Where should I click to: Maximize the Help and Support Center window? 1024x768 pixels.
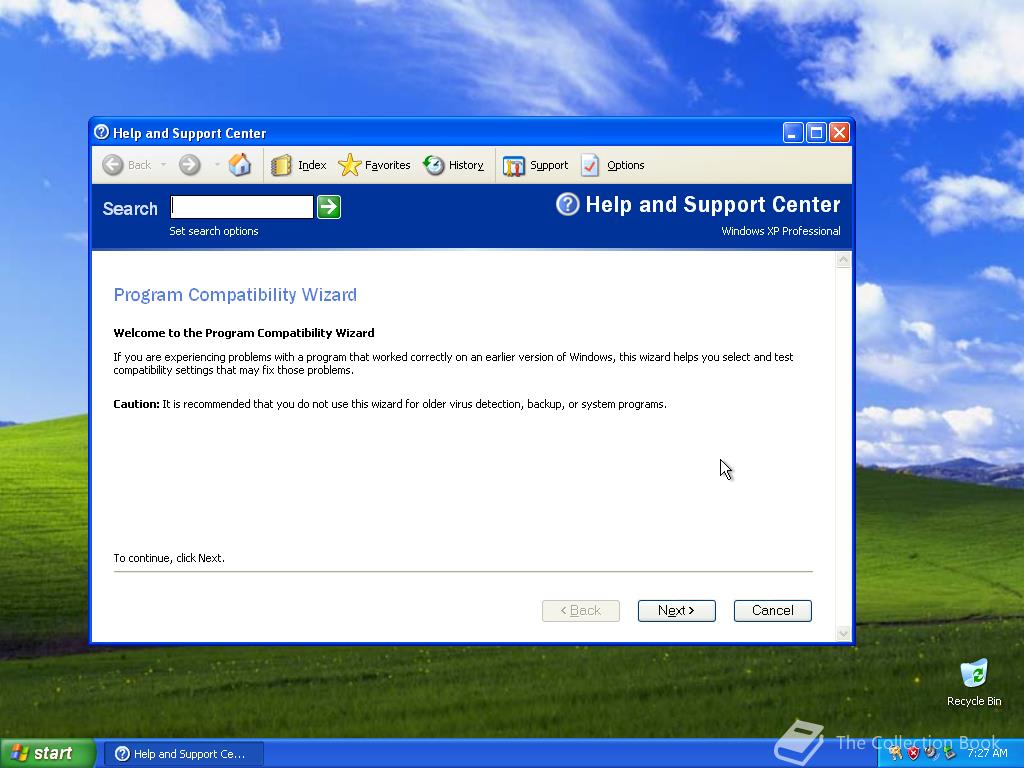pyautogui.click(x=816, y=133)
